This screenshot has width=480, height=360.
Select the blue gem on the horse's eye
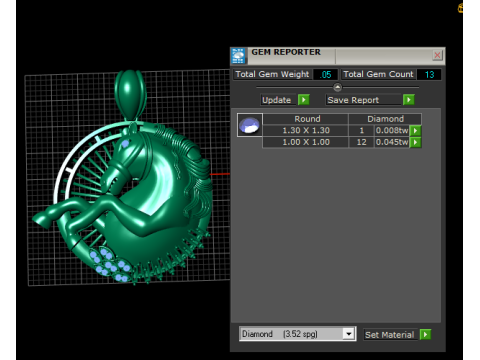click(x=125, y=144)
